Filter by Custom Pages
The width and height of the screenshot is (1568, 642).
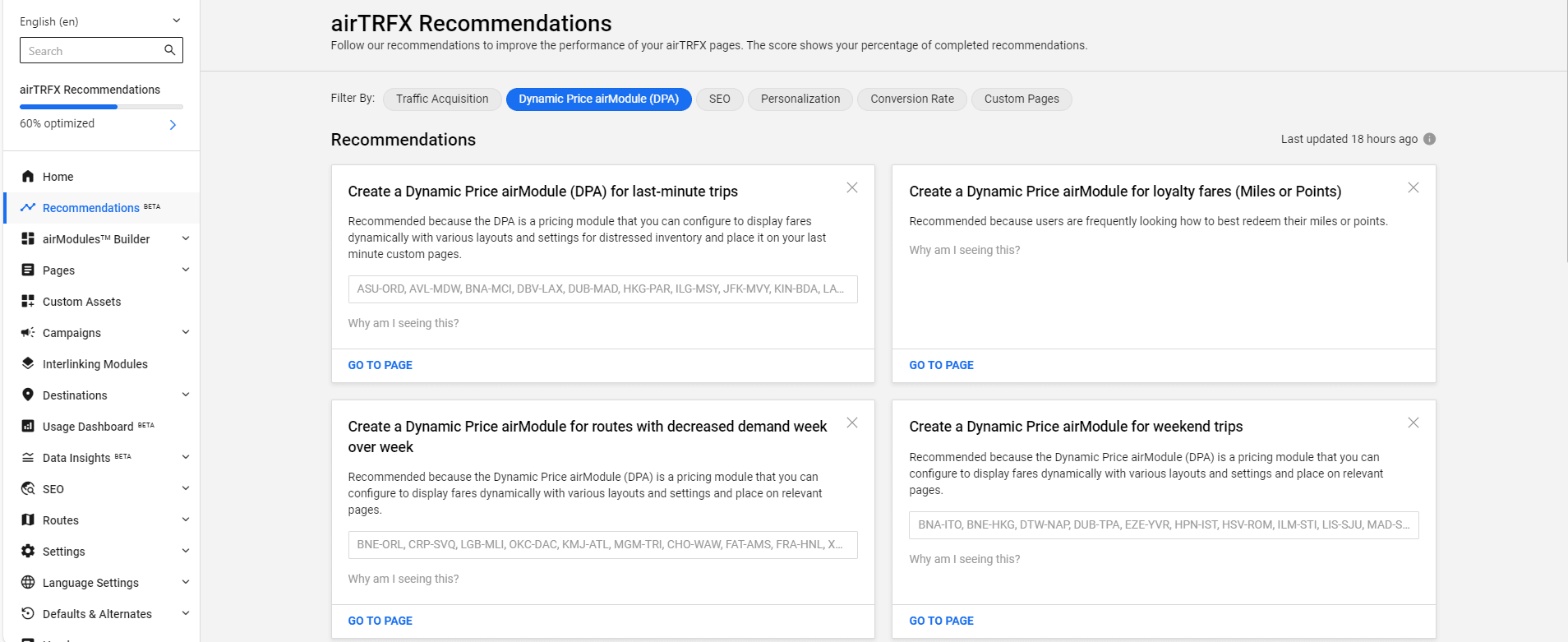pos(1022,99)
